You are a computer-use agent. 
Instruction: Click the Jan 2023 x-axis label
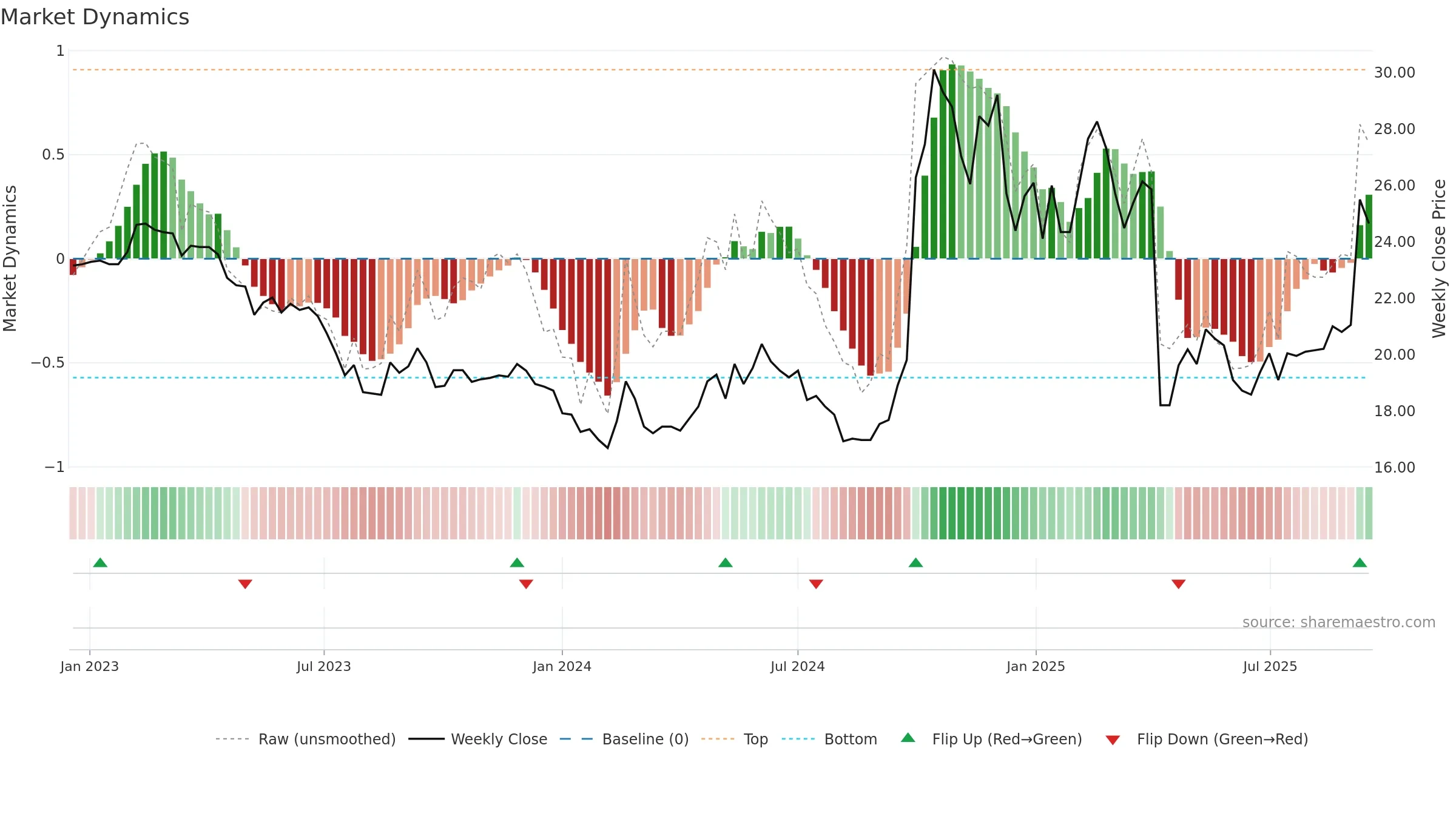tap(90, 666)
